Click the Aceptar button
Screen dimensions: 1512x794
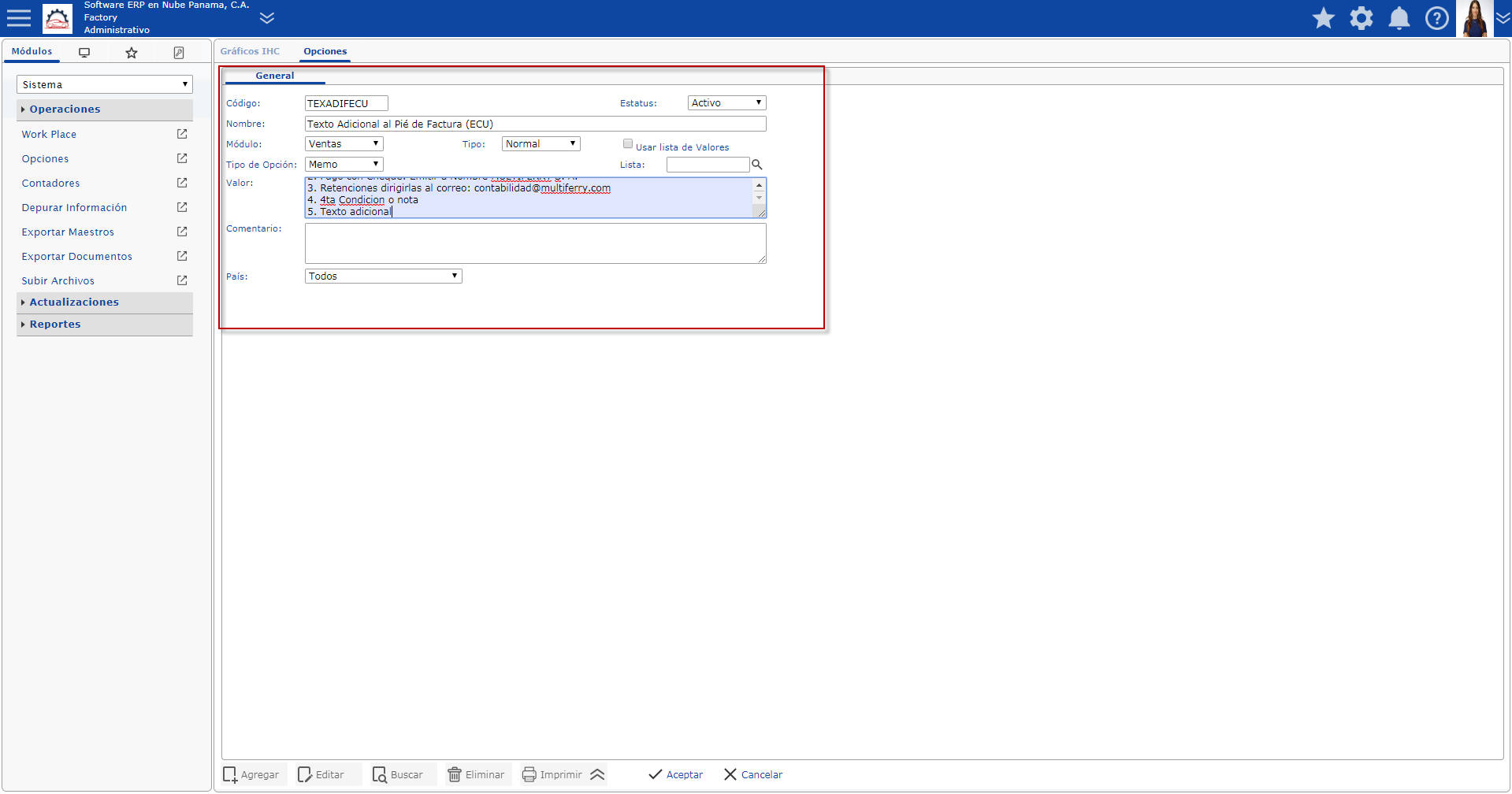(676, 774)
